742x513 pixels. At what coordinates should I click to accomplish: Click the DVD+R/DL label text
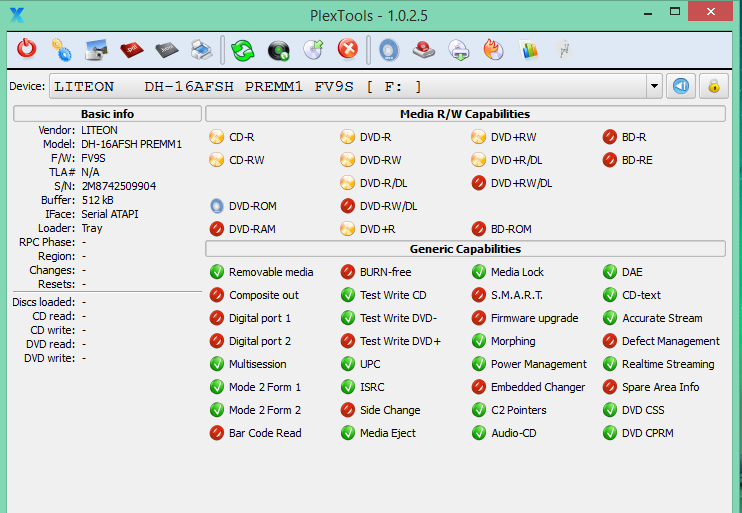click(x=517, y=160)
